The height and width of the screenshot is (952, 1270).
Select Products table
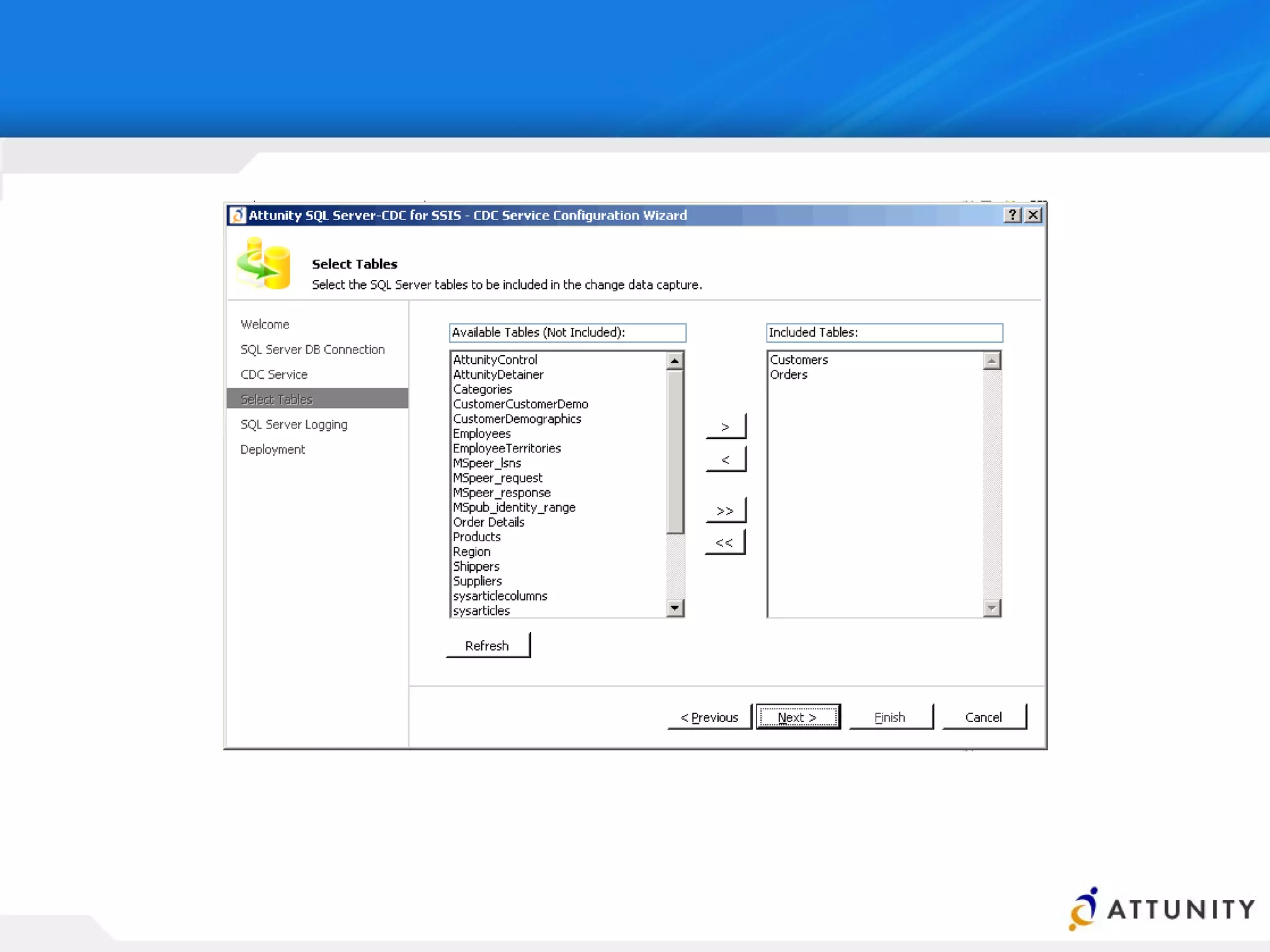click(477, 537)
